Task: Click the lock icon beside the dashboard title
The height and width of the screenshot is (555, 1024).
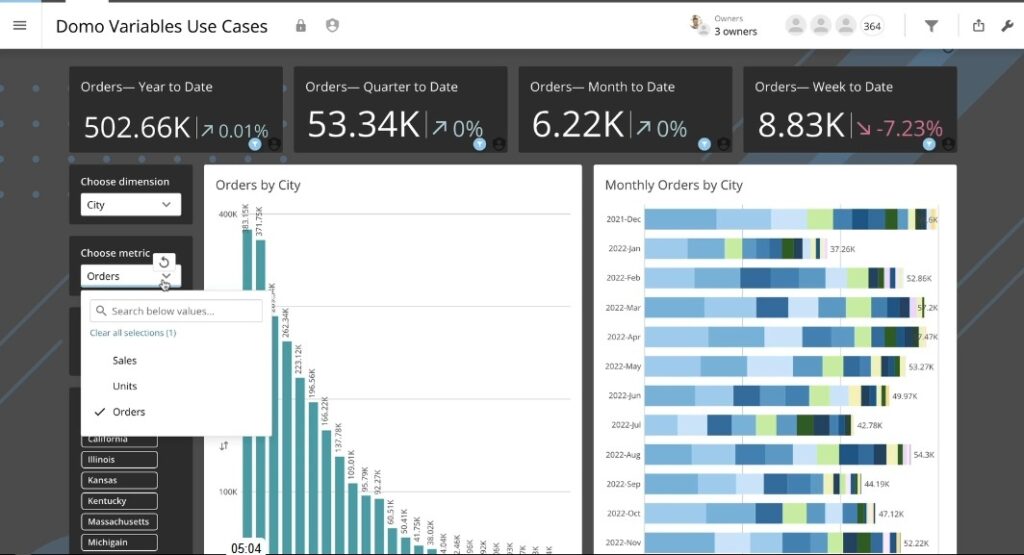Action: click(301, 26)
